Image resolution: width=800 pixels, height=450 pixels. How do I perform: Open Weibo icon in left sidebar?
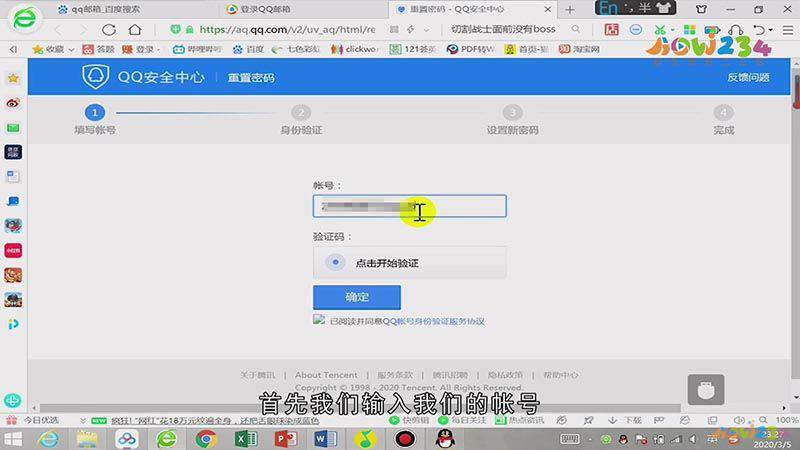13,103
